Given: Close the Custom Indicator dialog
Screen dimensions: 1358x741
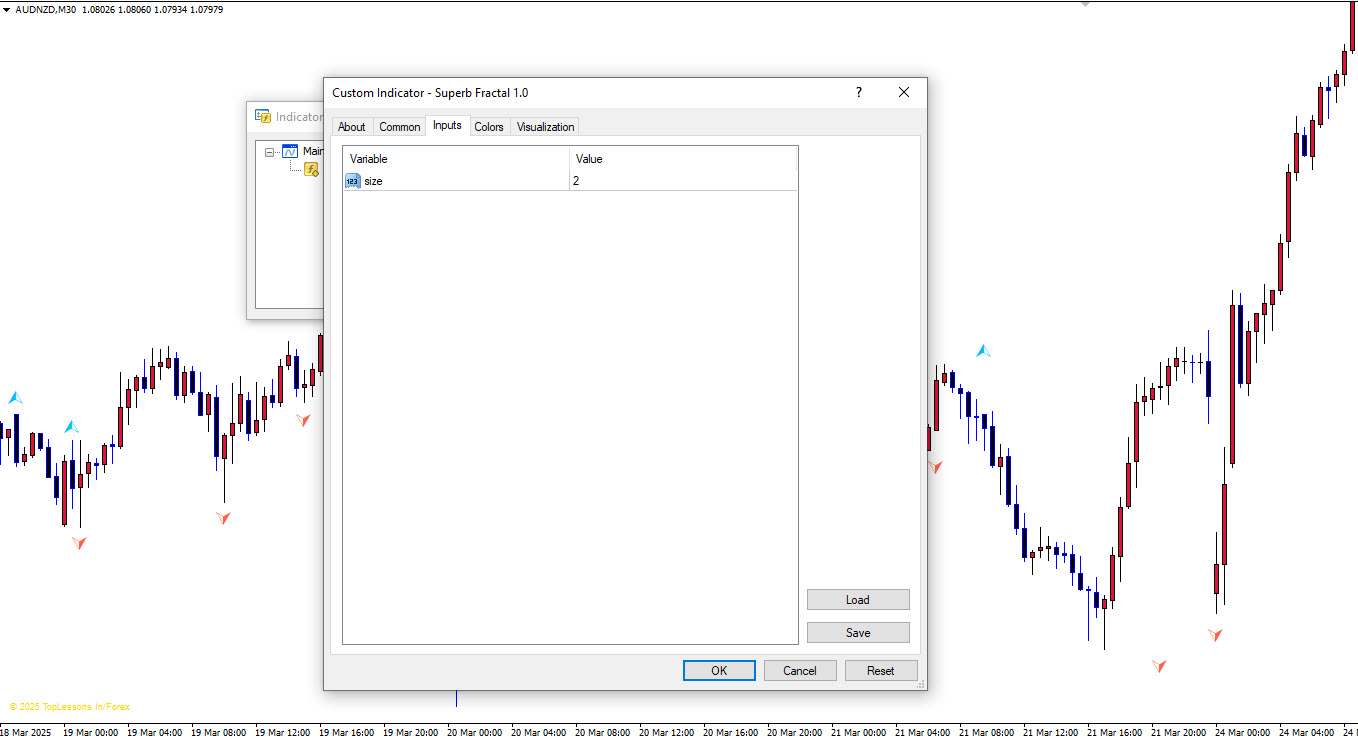Looking at the screenshot, I should [904, 92].
